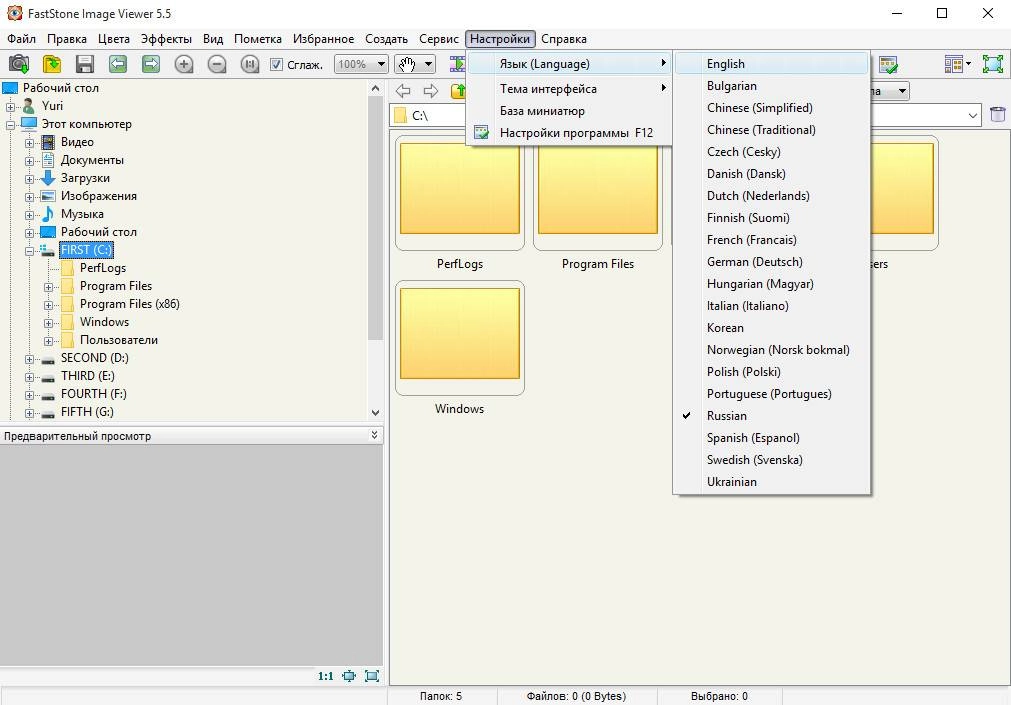The image size is (1011, 705).
Task: Select the Windows folder thumbnail
Action: tap(460, 337)
